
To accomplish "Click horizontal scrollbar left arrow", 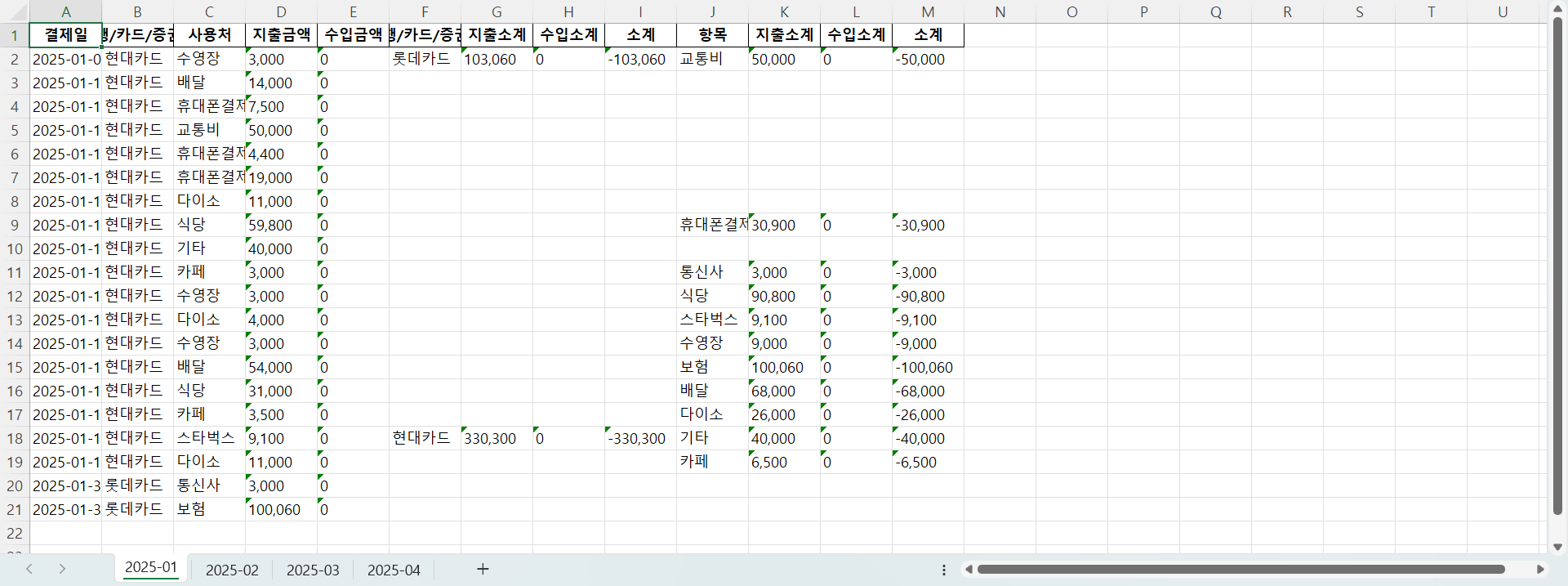I will pyautogui.click(x=969, y=570).
